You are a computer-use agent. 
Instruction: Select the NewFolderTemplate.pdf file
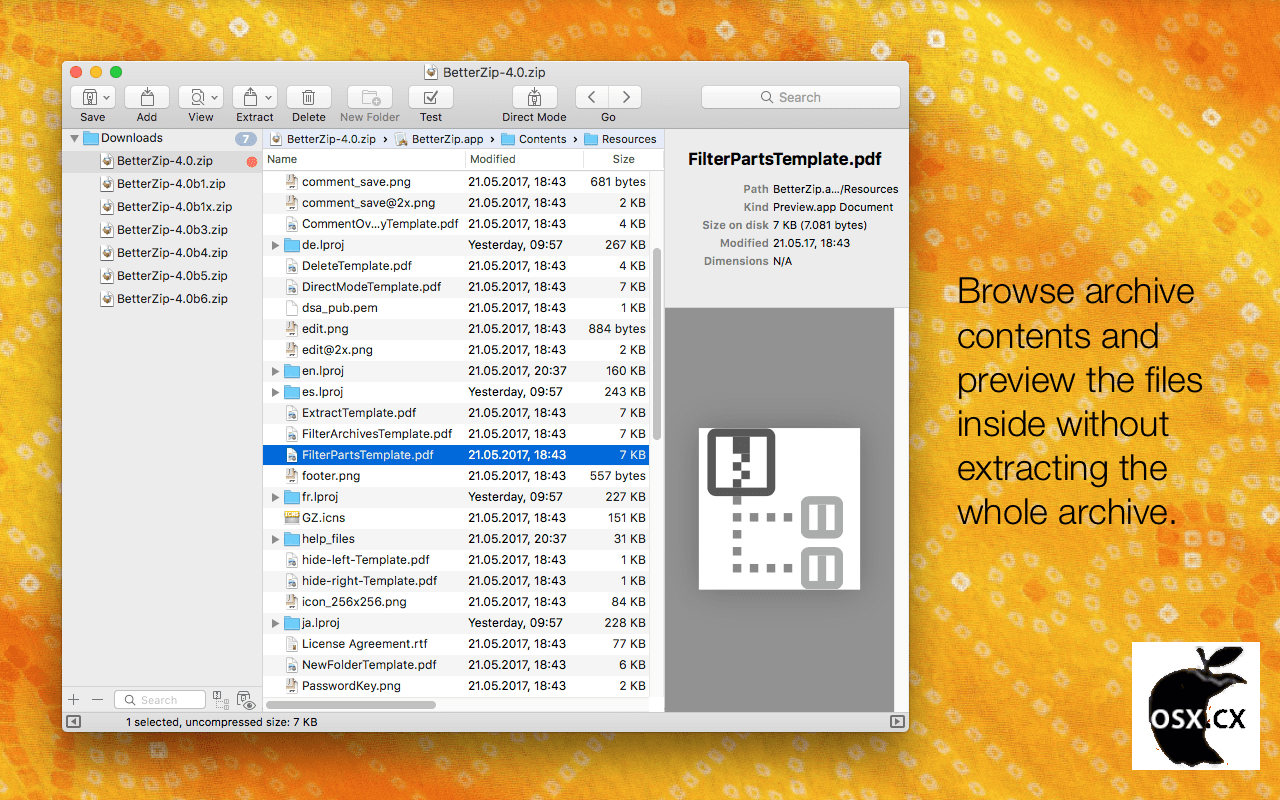pyautogui.click(x=456, y=665)
